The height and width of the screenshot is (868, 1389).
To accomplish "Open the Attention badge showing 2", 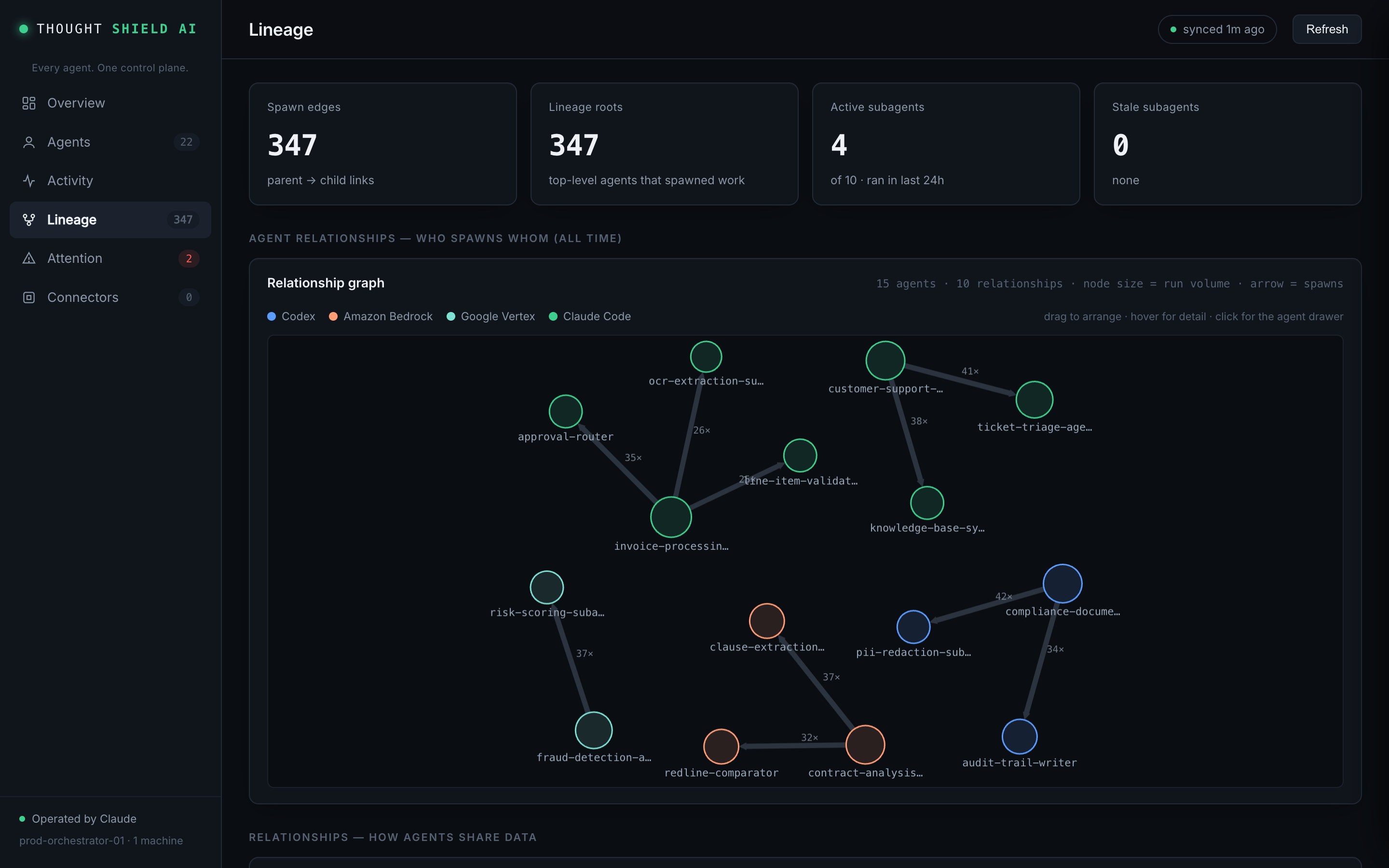I will pyautogui.click(x=189, y=258).
